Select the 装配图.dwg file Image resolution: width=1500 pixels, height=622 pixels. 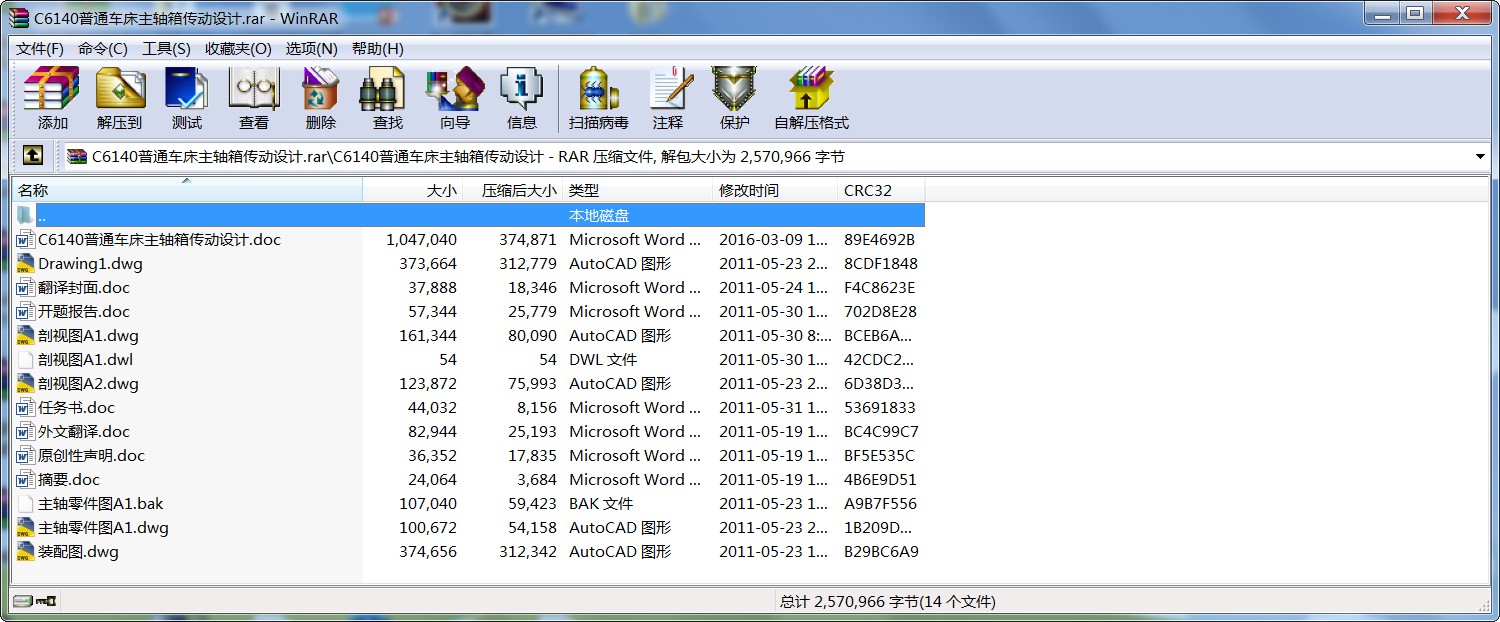(x=78, y=552)
